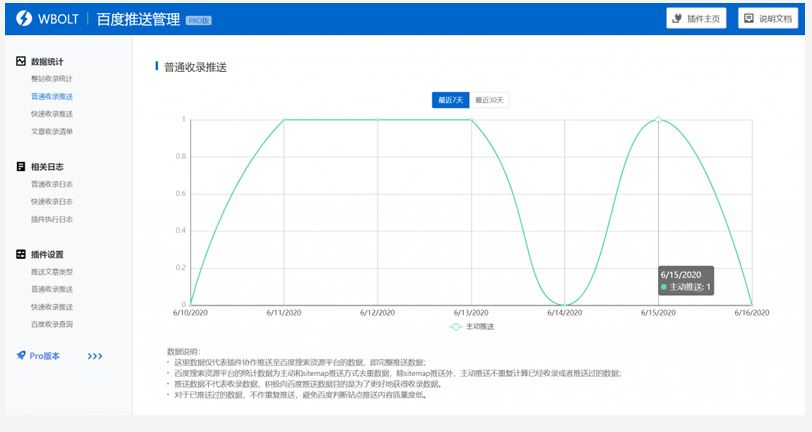Open 插件执行日志 in the sidebar
The image size is (812, 432).
point(51,219)
